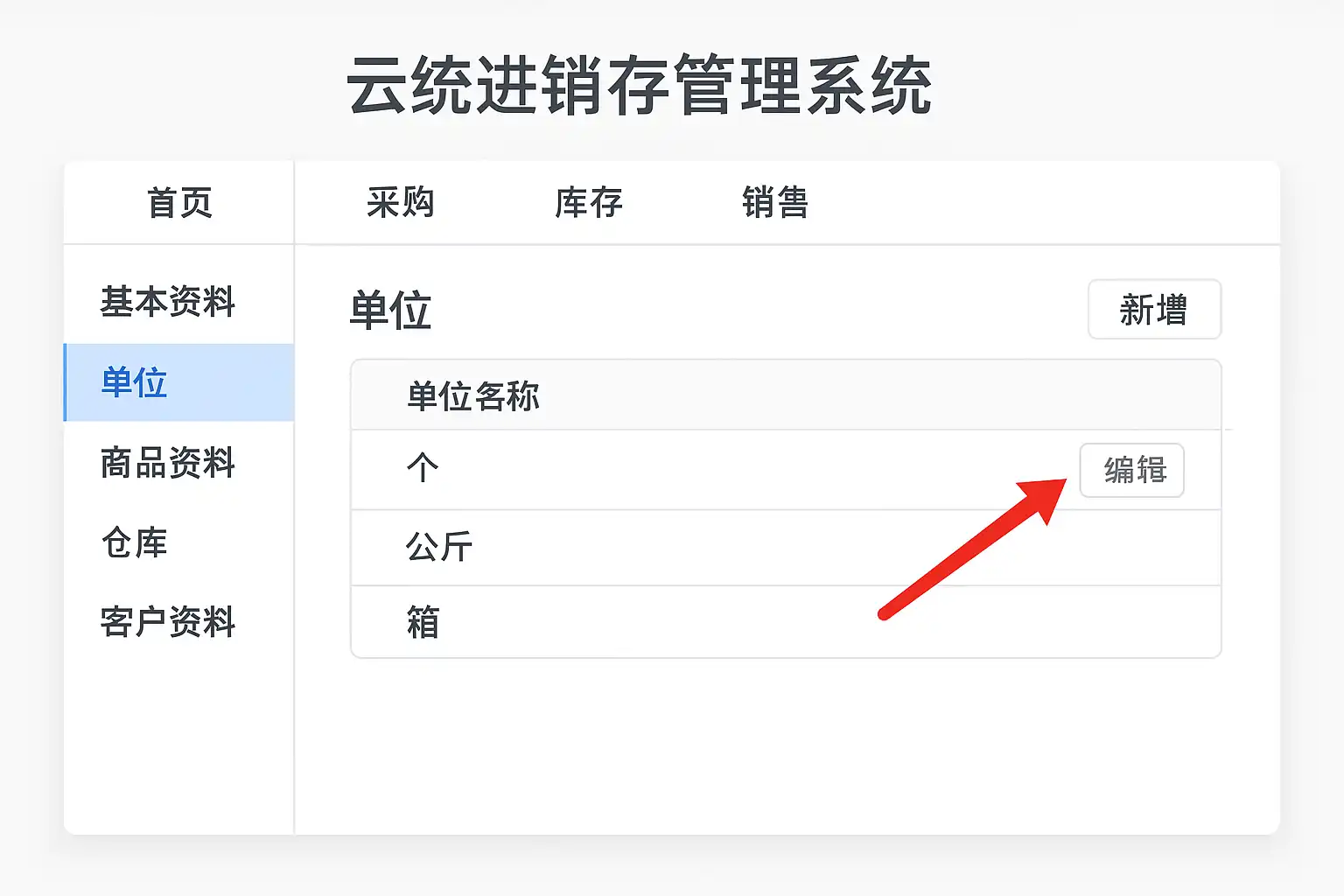Open 客户资料 in the sidebar
Screen dimensions: 1344x896
167,623
